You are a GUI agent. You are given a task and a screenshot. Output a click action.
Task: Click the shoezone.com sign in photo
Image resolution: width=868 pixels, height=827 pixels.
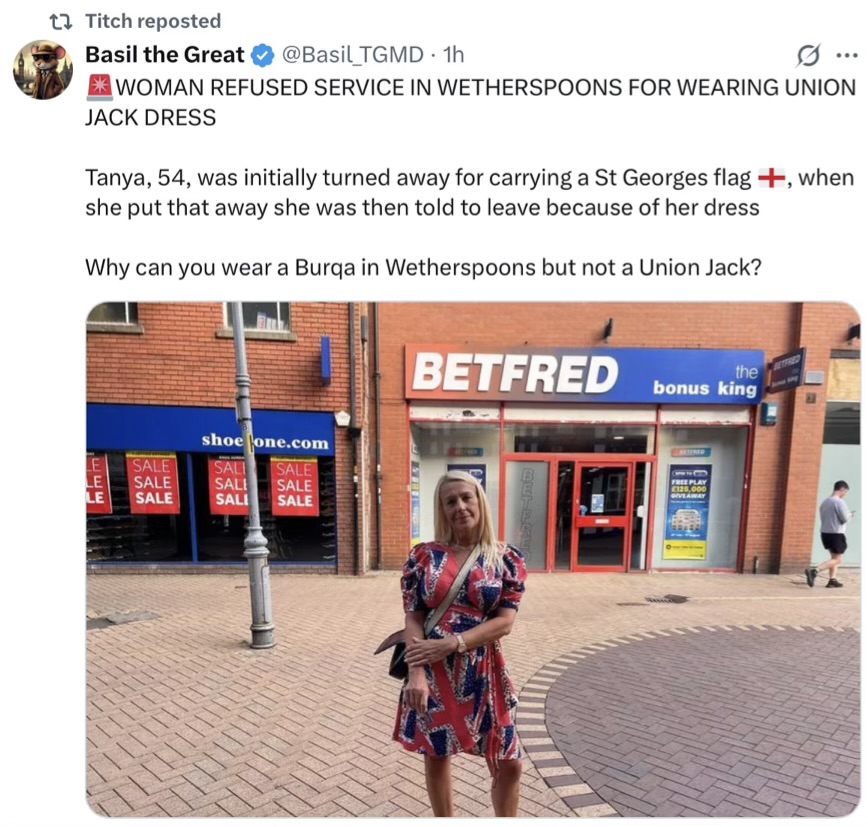265,441
